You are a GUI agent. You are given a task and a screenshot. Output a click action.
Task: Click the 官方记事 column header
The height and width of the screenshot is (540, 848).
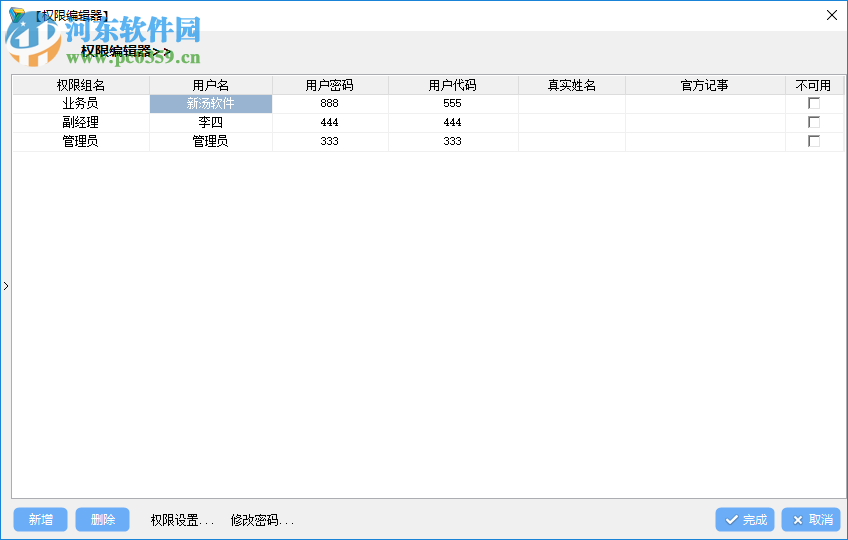coord(705,85)
